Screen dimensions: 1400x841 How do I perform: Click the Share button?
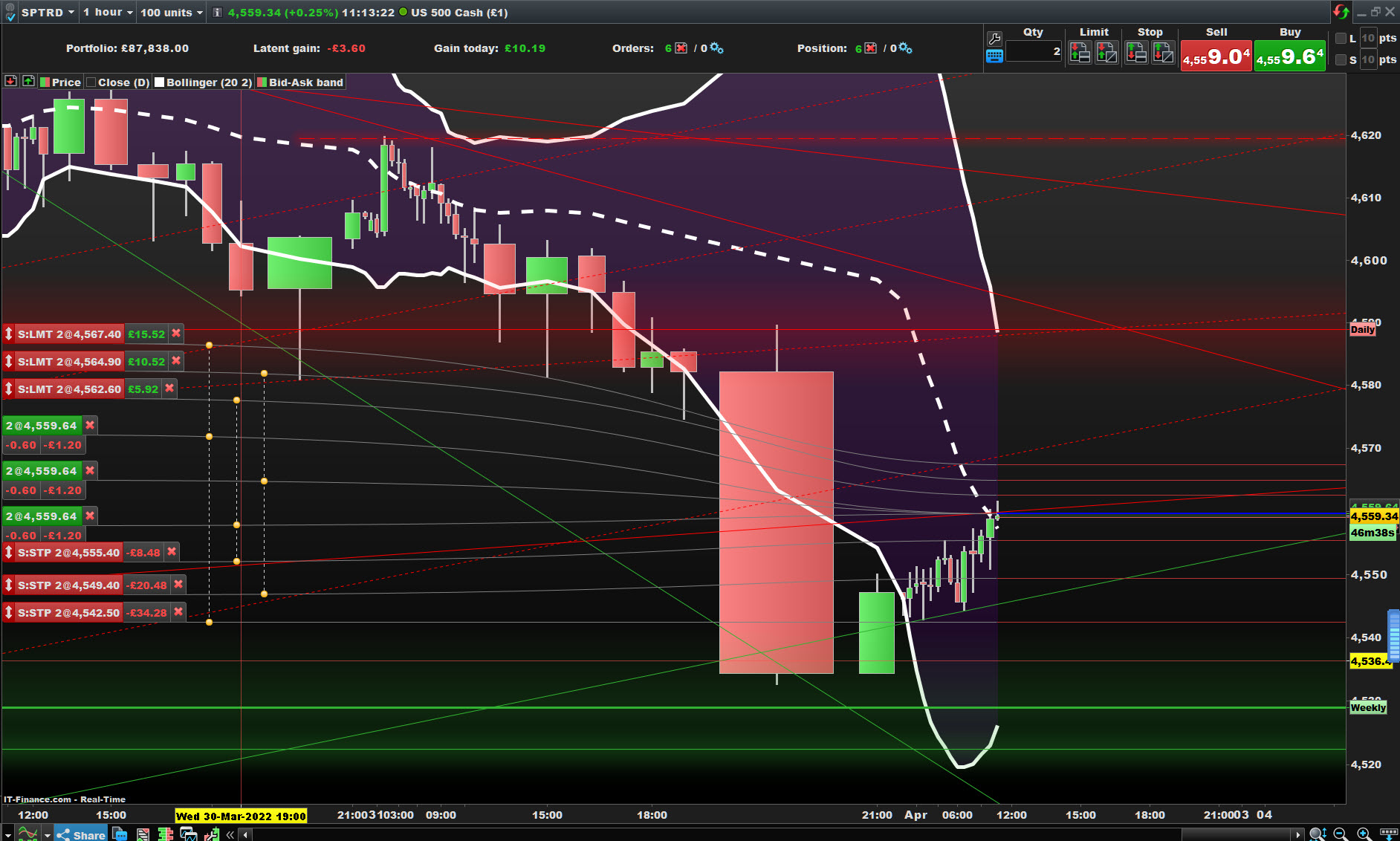[x=82, y=834]
